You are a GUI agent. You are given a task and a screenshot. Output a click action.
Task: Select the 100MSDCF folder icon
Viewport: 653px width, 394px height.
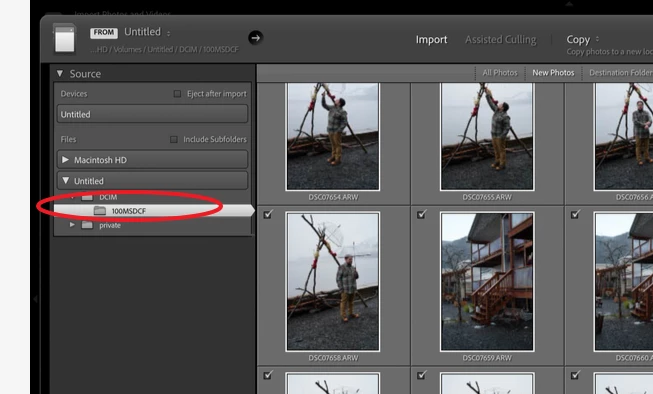(100, 211)
